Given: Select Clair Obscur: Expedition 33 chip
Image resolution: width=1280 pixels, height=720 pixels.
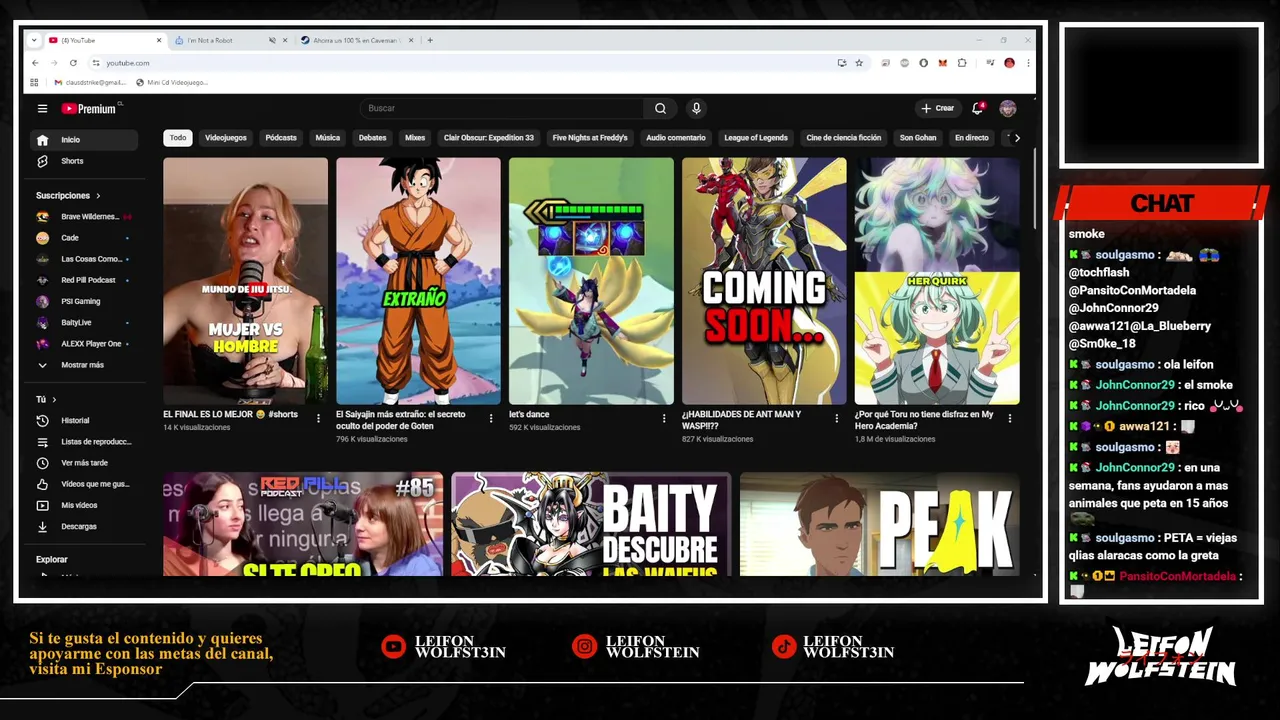Looking at the screenshot, I should coord(489,138).
